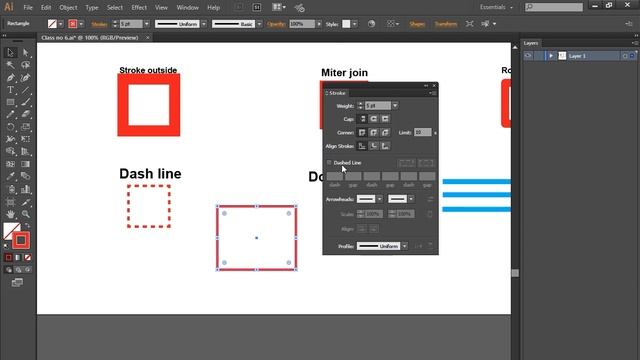Close the Class no 6.ai document tab
The height and width of the screenshot is (360, 640).
click(x=147, y=38)
